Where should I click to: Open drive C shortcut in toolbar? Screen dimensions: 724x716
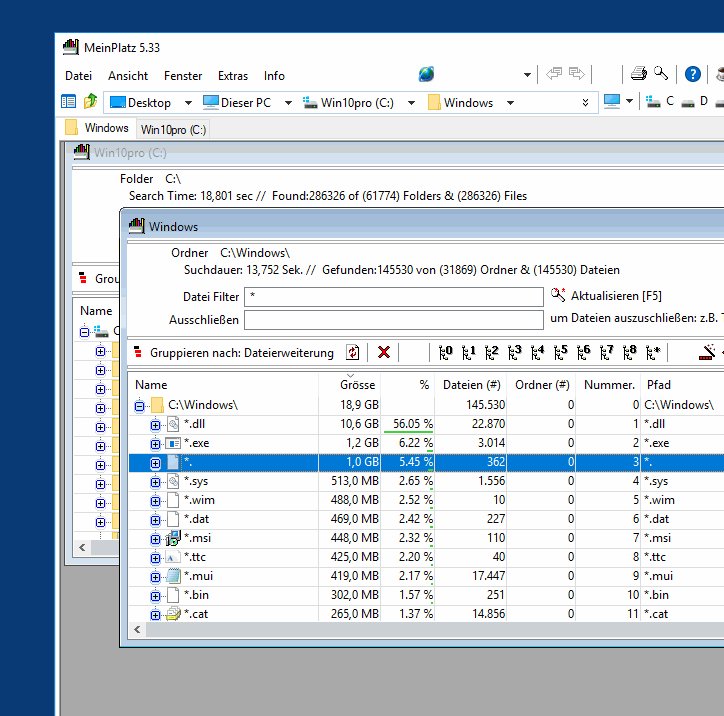[x=660, y=101]
